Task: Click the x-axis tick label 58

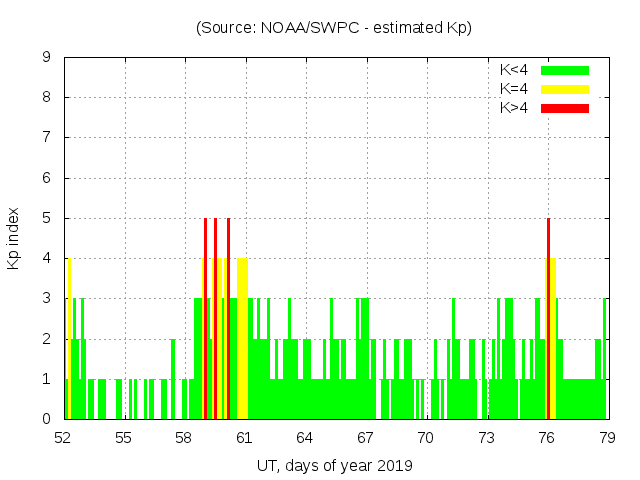Action: coord(183,438)
